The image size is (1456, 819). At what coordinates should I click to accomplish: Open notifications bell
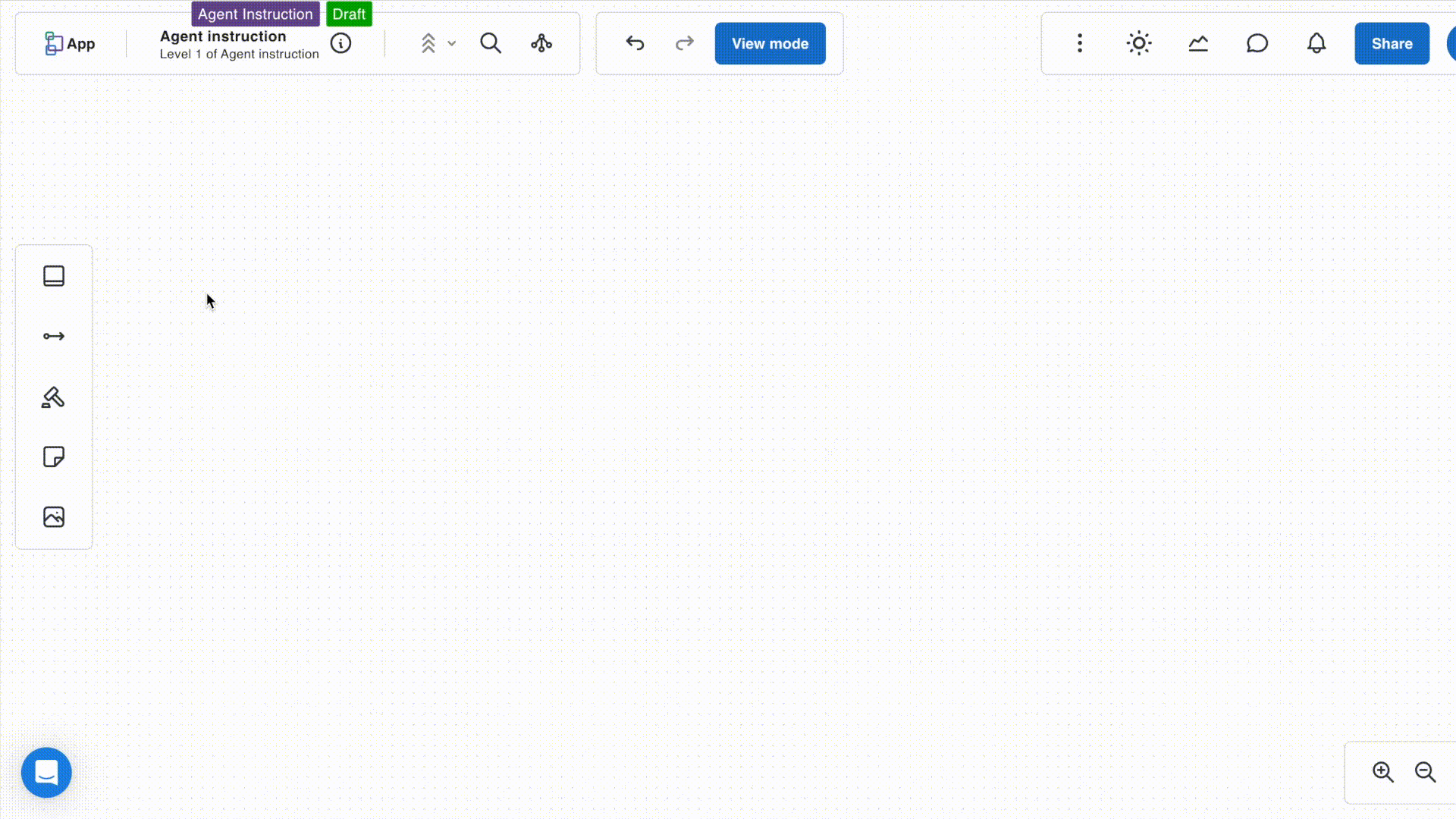(x=1316, y=43)
